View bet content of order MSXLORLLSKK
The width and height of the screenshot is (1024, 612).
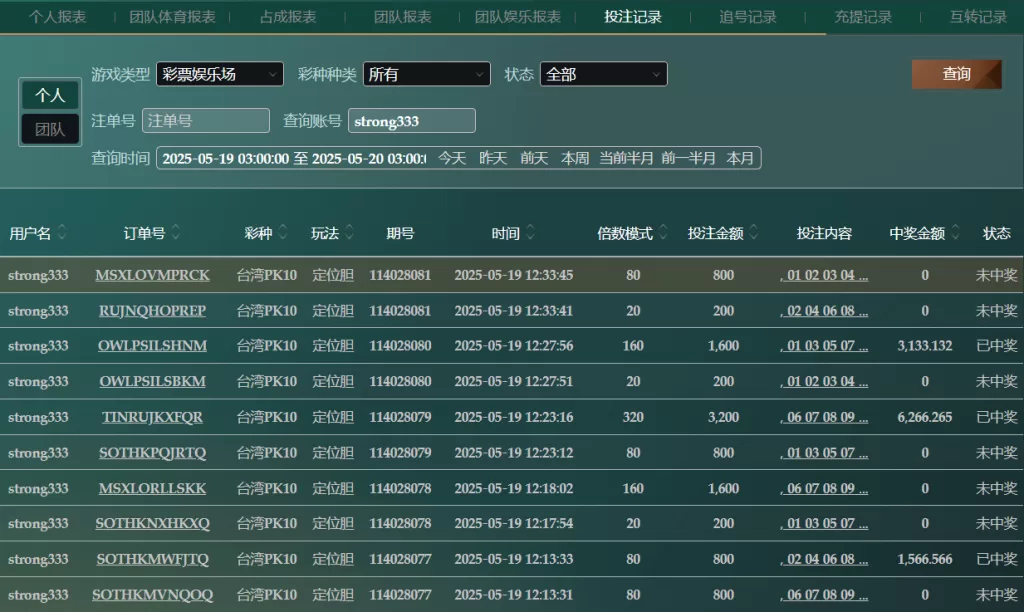click(x=824, y=488)
